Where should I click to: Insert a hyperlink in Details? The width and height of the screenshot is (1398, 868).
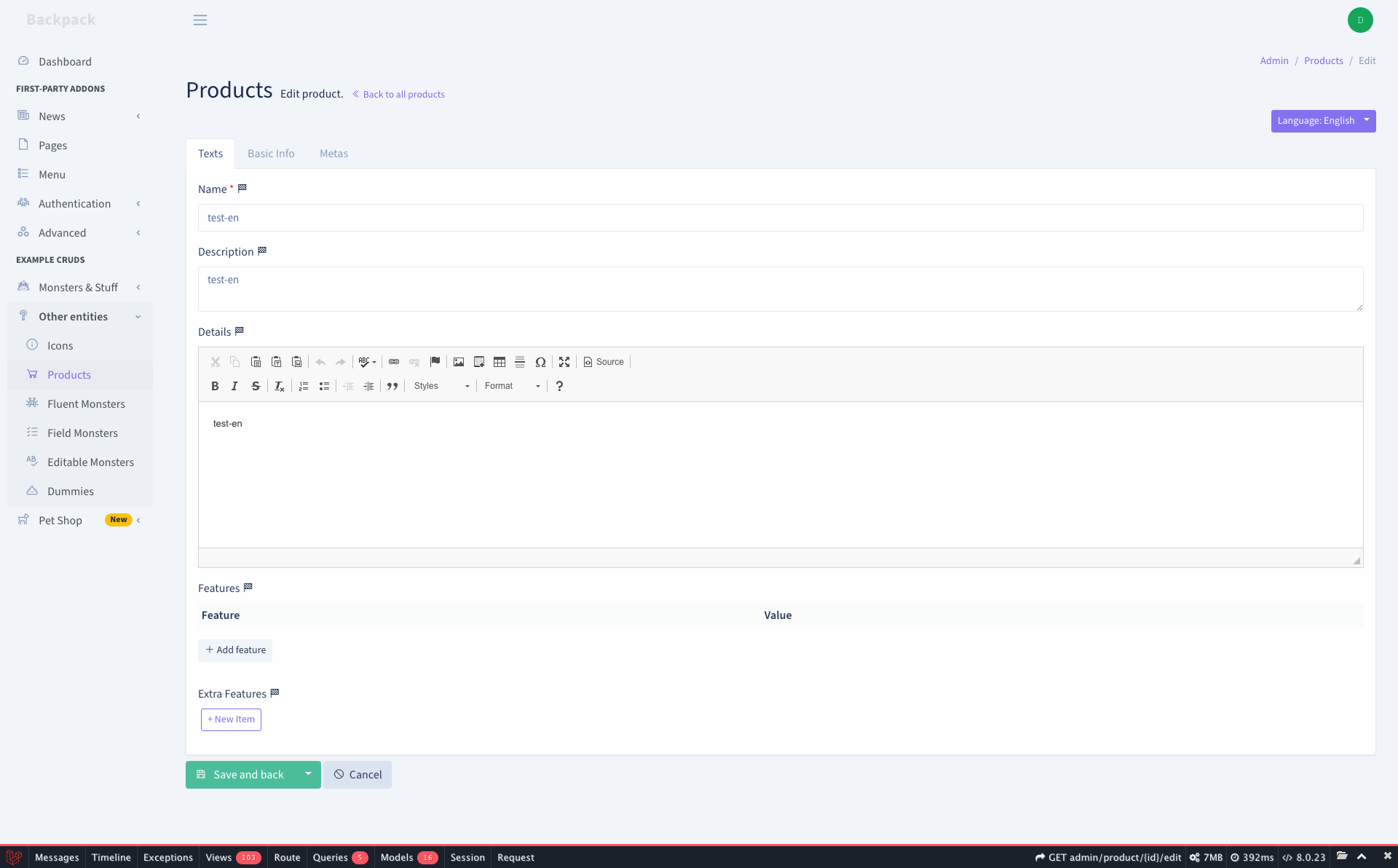click(x=394, y=362)
